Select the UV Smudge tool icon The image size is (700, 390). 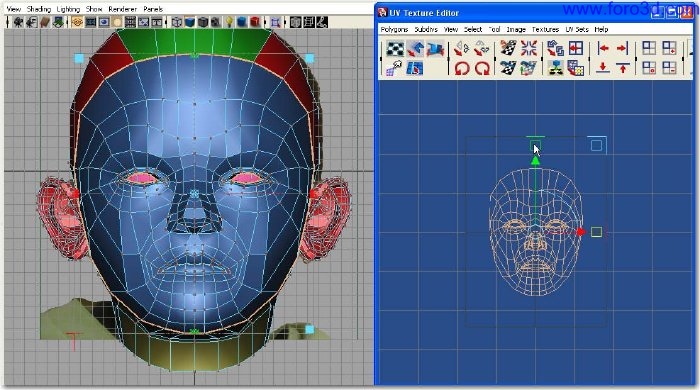[x=435, y=49]
